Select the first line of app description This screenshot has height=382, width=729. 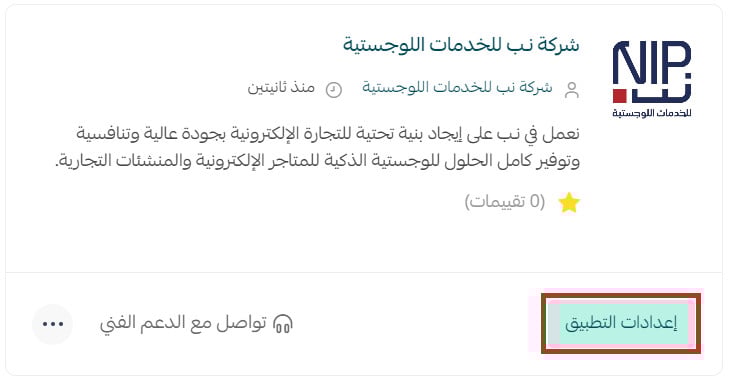tap(328, 134)
